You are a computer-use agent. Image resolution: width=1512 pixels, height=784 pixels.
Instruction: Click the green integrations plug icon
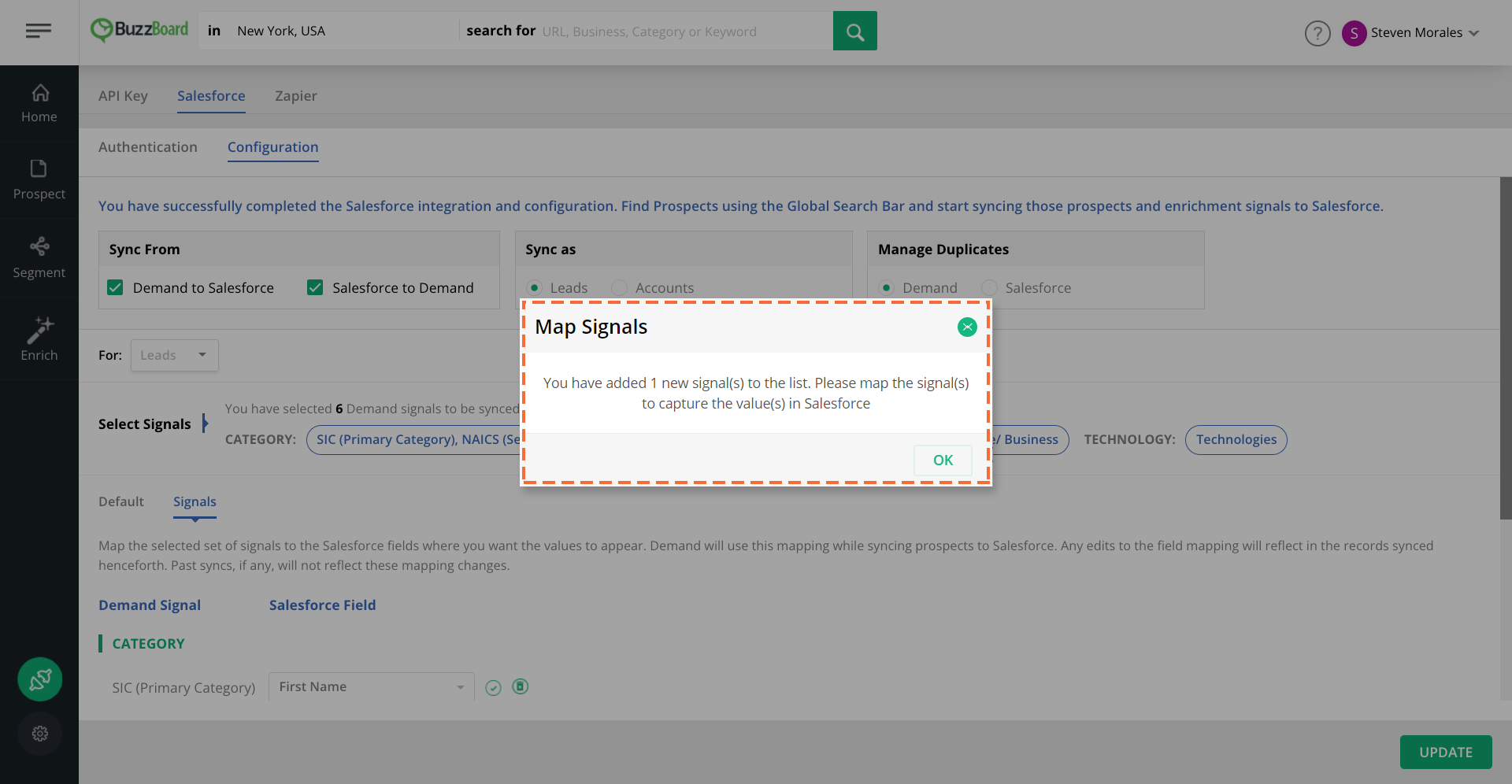click(40, 679)
